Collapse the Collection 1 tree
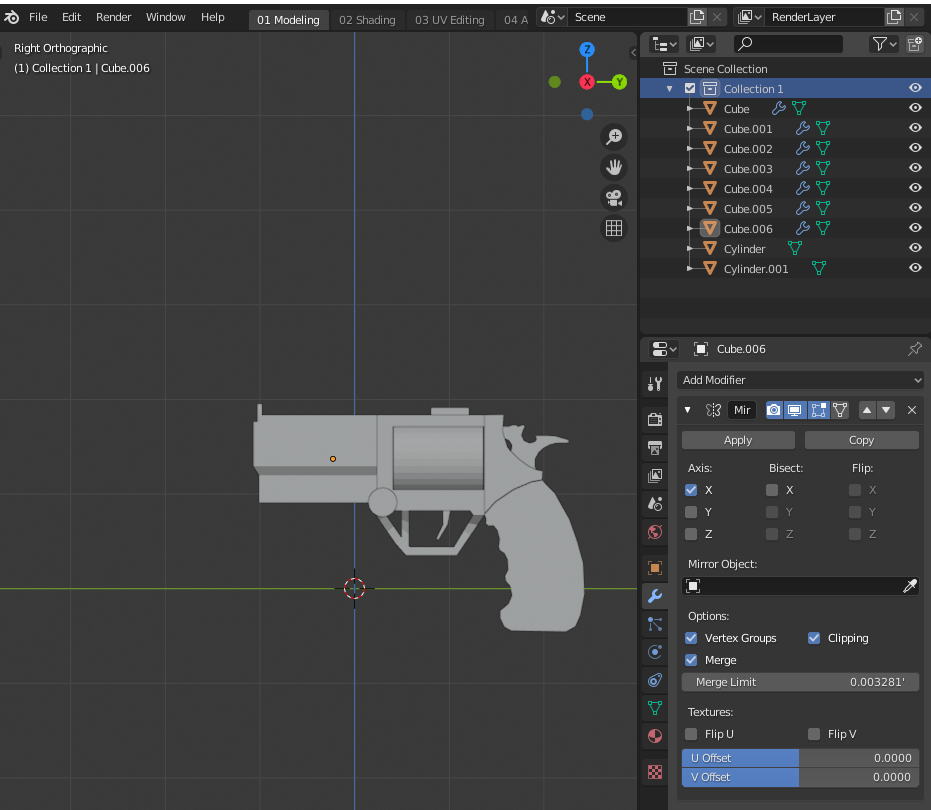This screenshot has height=810, width=931. 669,89
